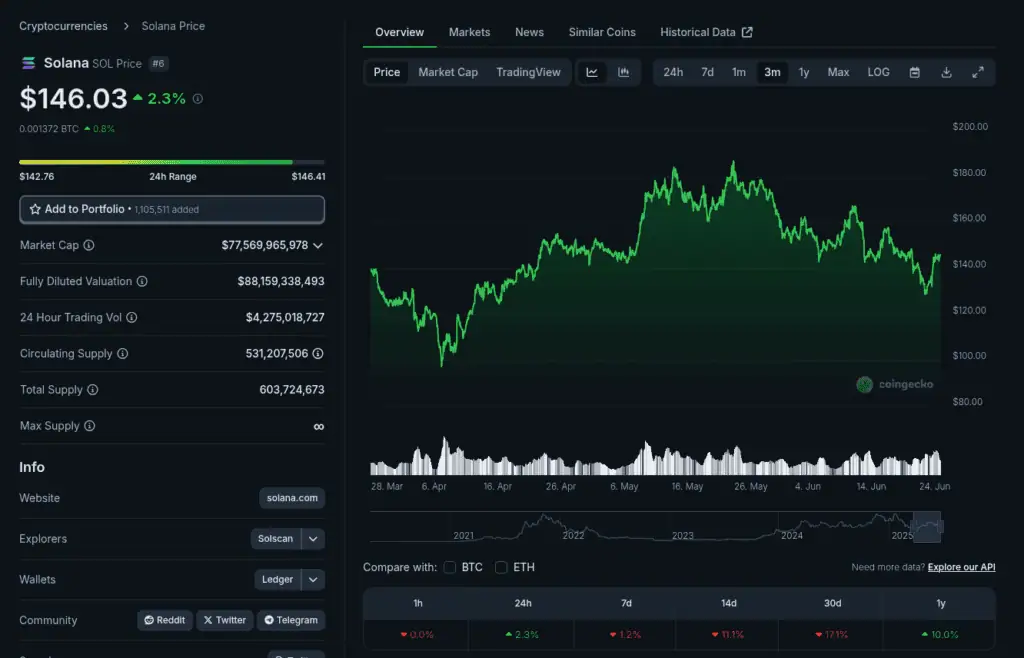Click info icon next to 531,207,506 value
The image size is (1024, 658).
pos(318,353)
